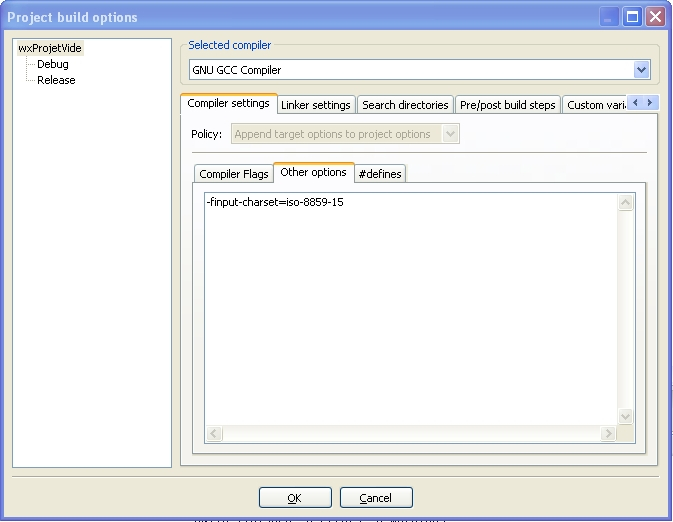Screen dimensions: 673x522
Task: Select the Other options sub-tab
Action: [313, 172]
